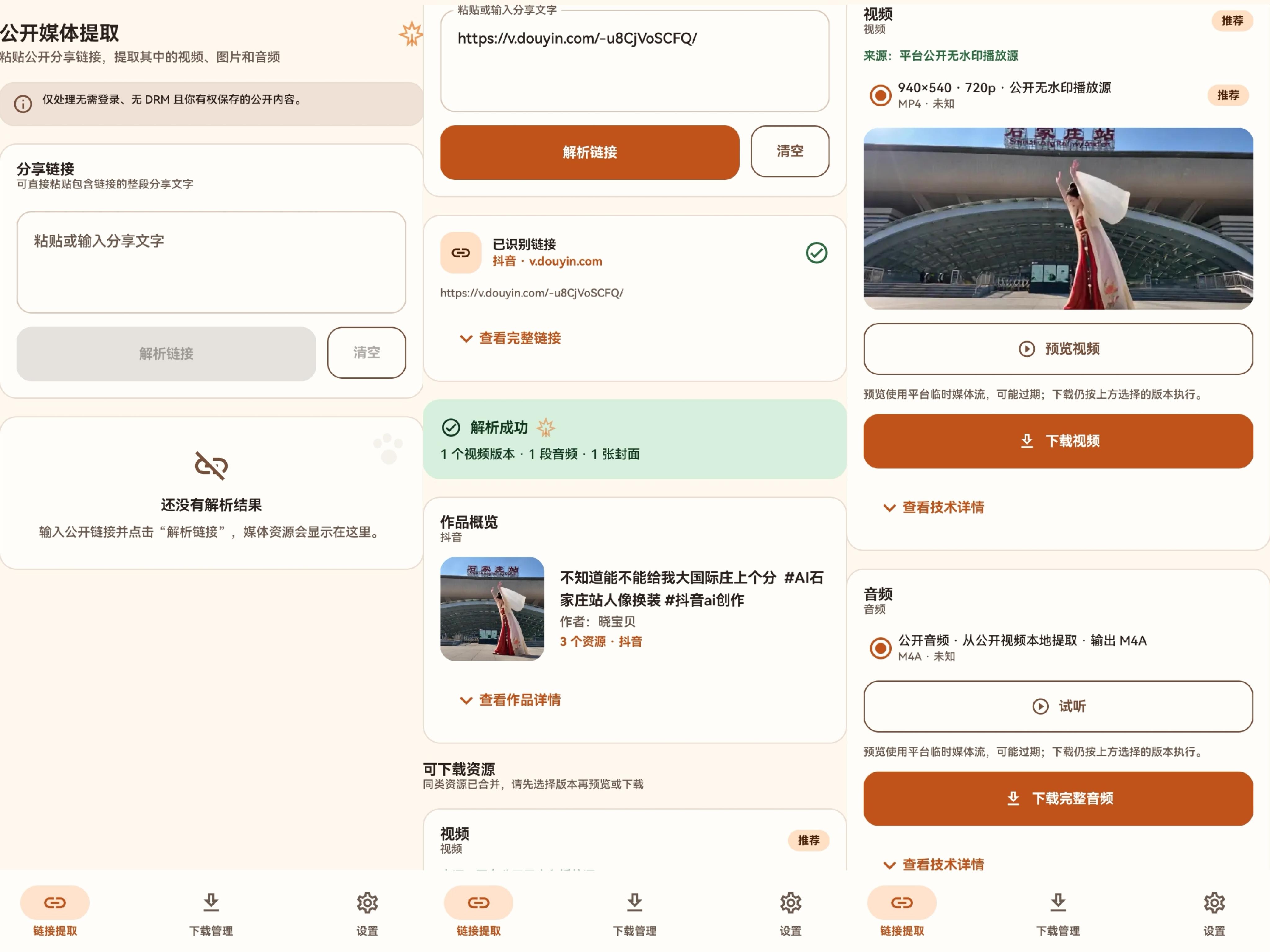Screen dimensions: 1270x952
Task: Expand 查看作品详情
Action: [x=510, y=700]
